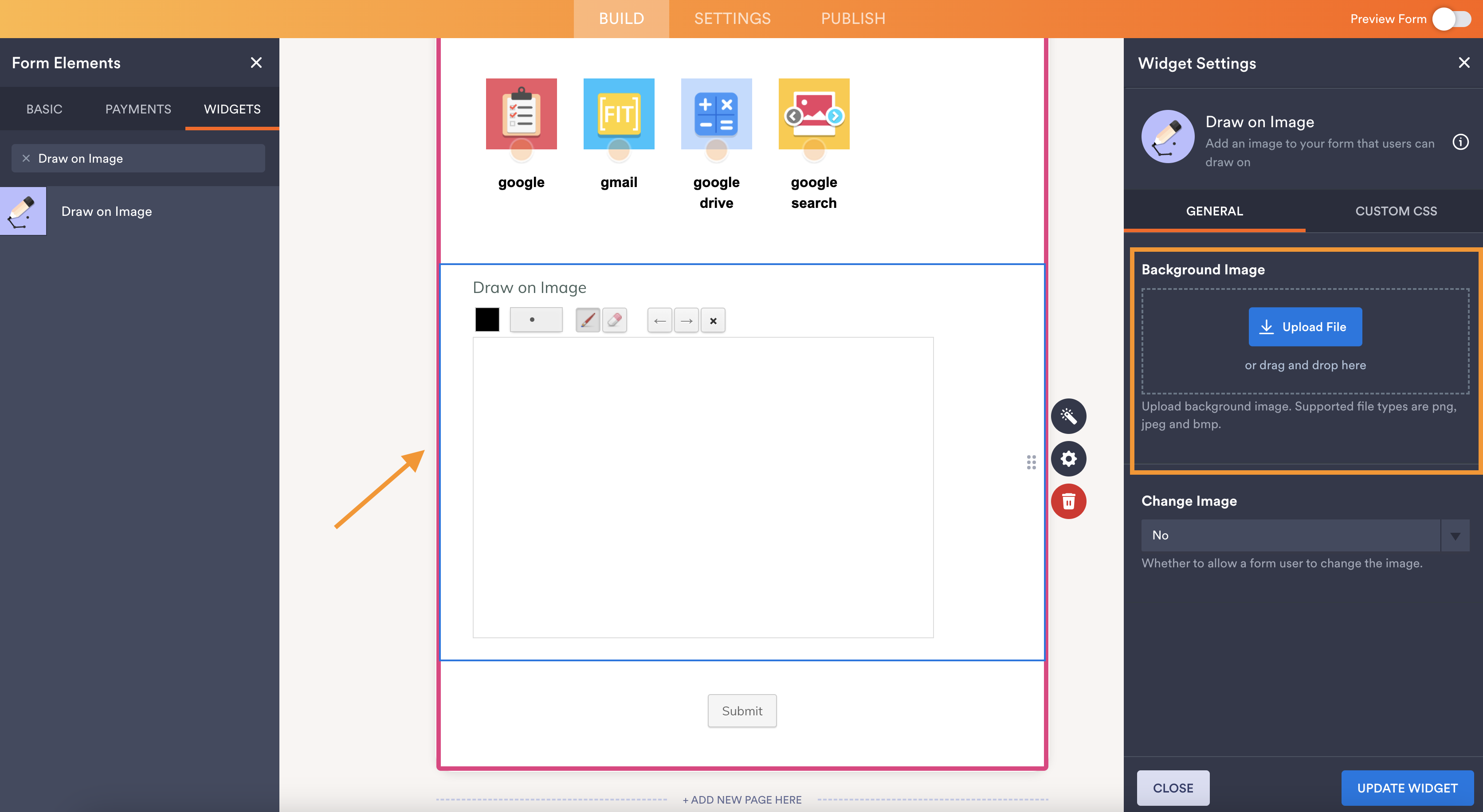Click the undo left arrow button

660,320
